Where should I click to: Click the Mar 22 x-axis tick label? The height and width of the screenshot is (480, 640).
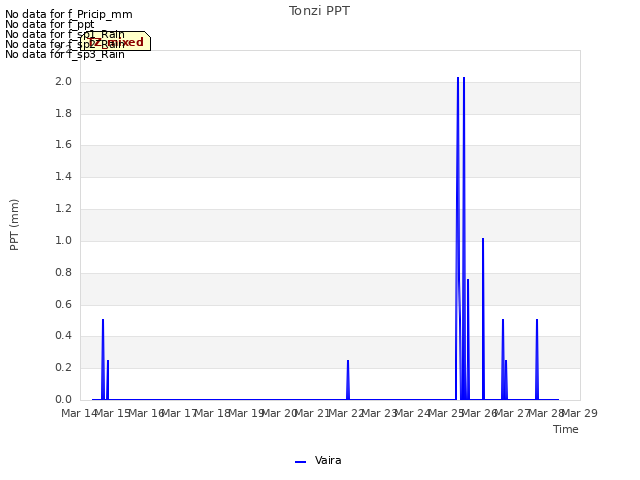(x=346, y=413)
